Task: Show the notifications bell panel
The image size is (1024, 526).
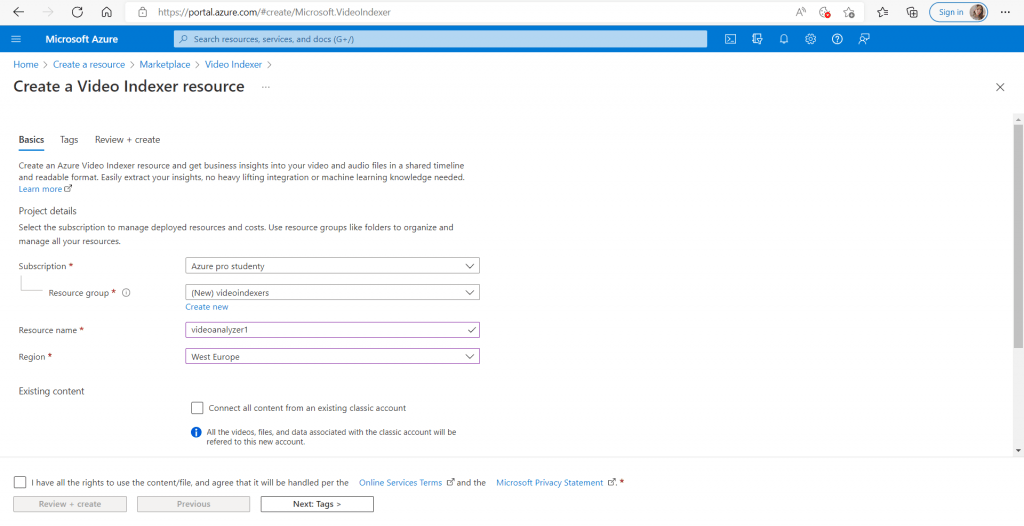Action: [x=784, y=39]
